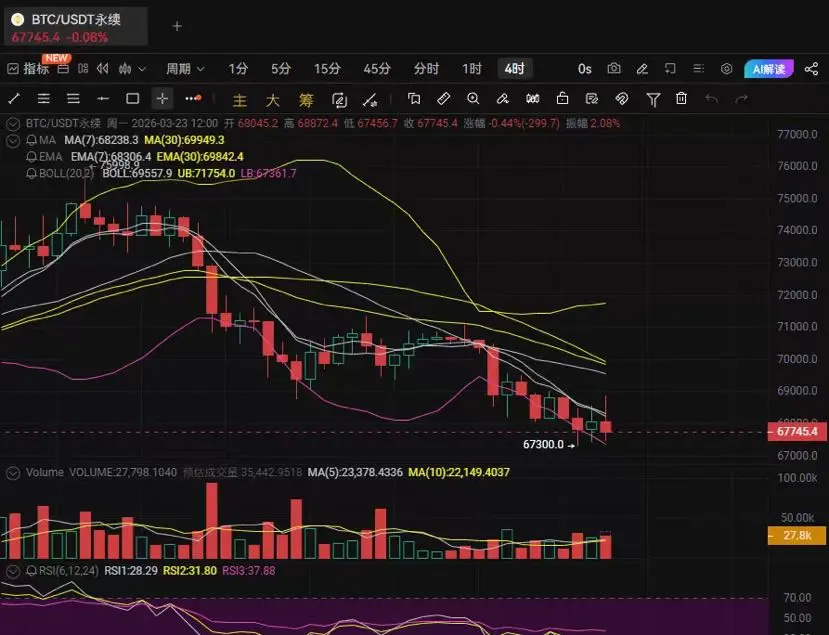This screenshot has height=635, width=829.
Task: Click the MA(7):68238.3 legend value
Action: [x=102, y=140]
